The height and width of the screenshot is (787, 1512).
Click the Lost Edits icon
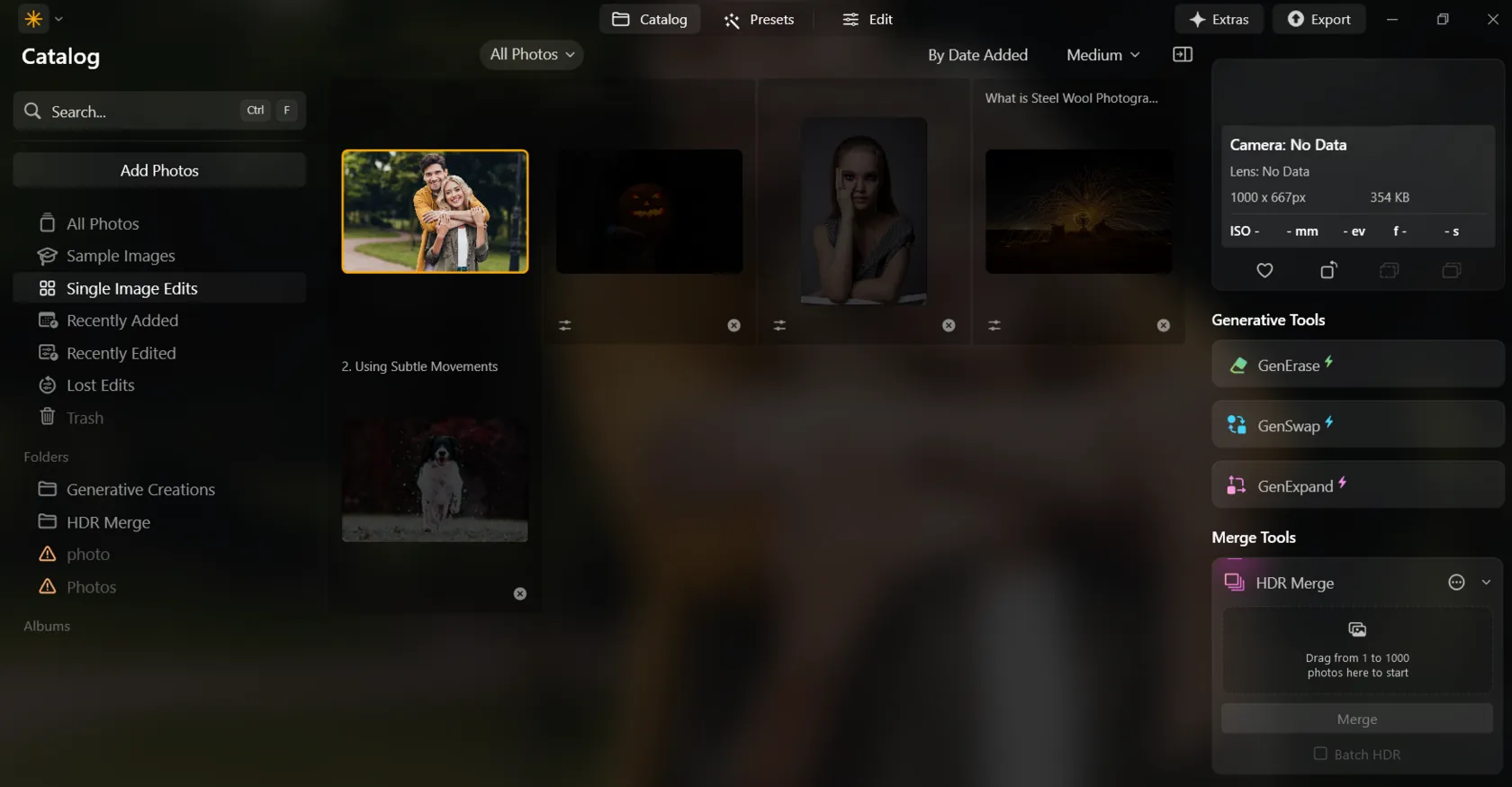[x=48, y=385]
